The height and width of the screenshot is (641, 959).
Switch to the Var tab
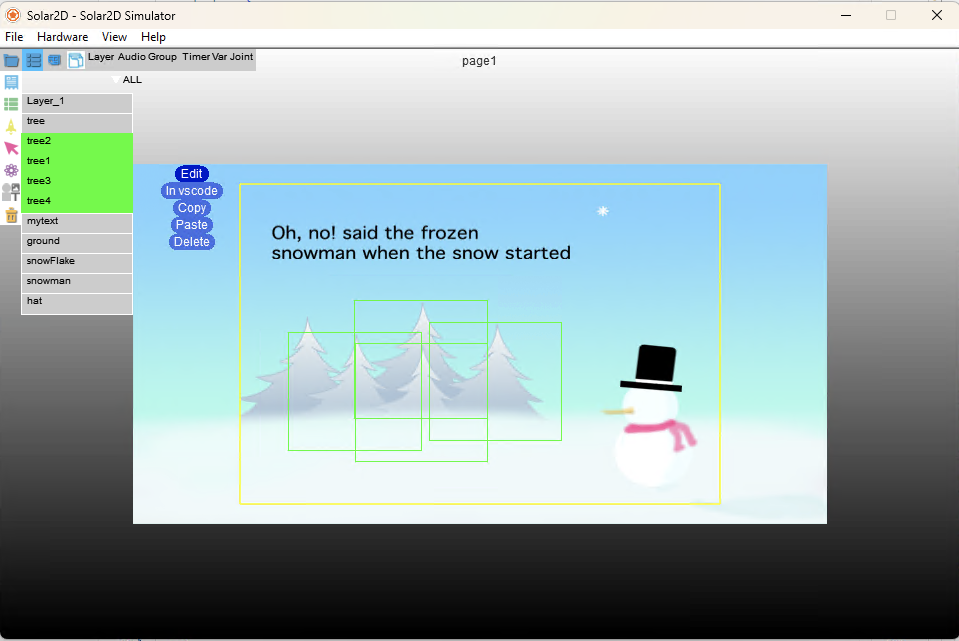(219, 57)
